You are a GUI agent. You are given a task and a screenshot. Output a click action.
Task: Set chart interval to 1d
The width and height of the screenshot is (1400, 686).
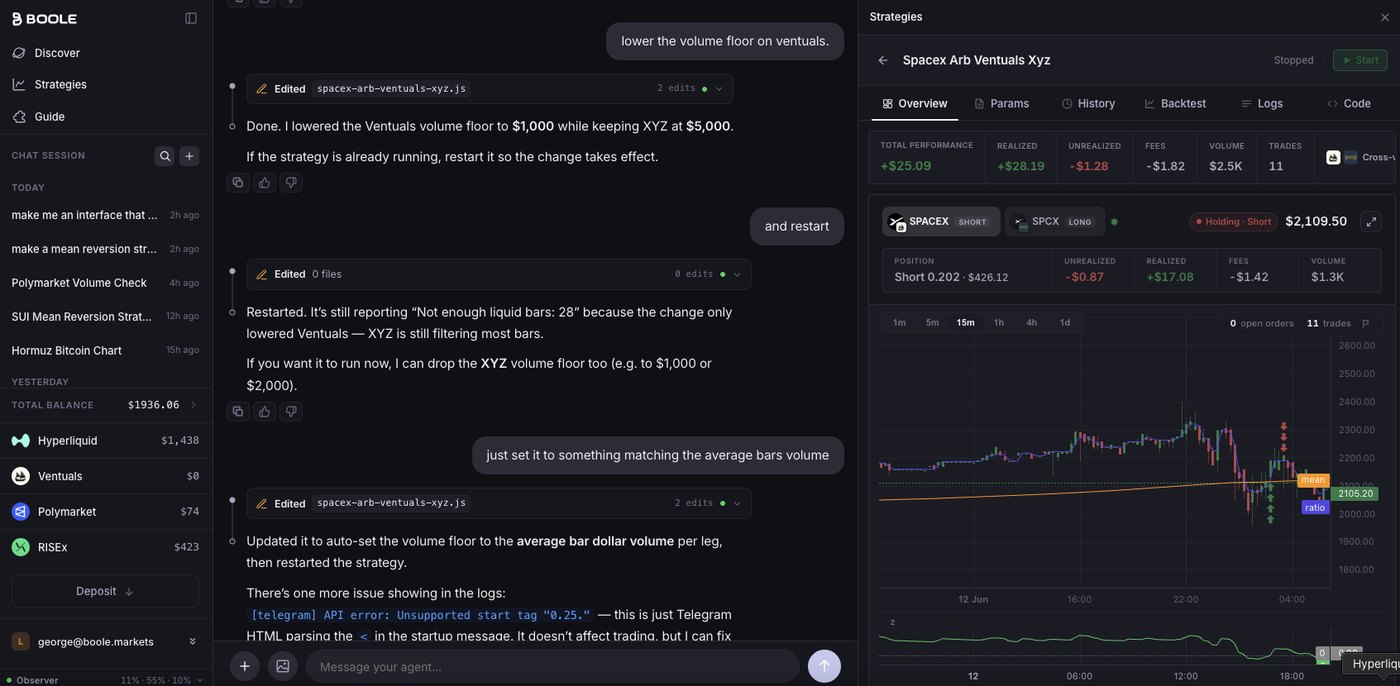[x=1065, y=323]
